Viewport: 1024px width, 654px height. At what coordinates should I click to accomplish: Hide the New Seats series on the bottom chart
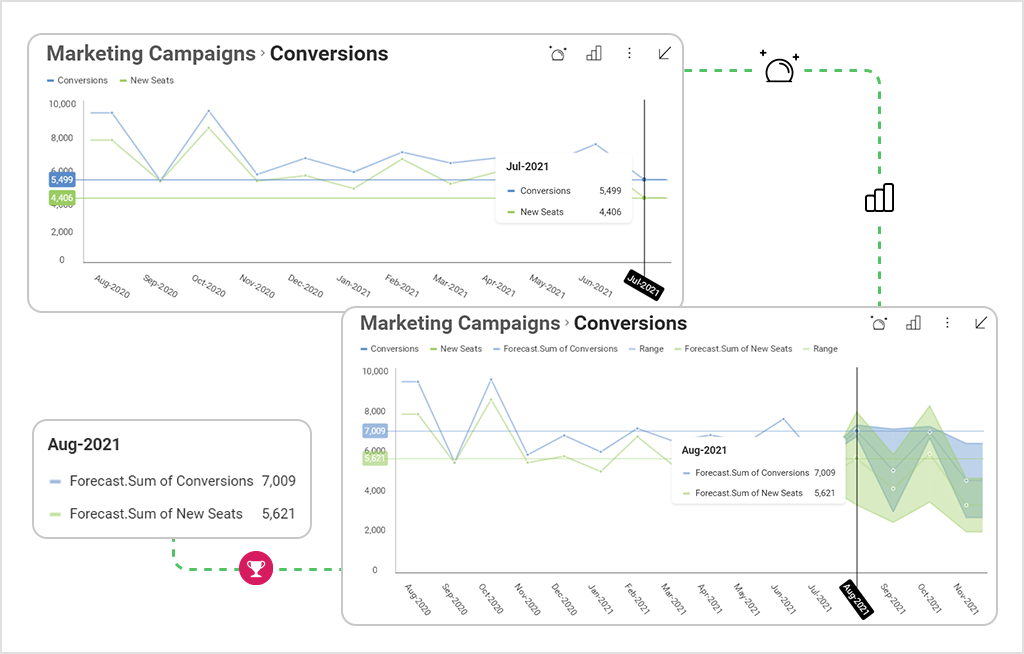(x=456, y=349)
